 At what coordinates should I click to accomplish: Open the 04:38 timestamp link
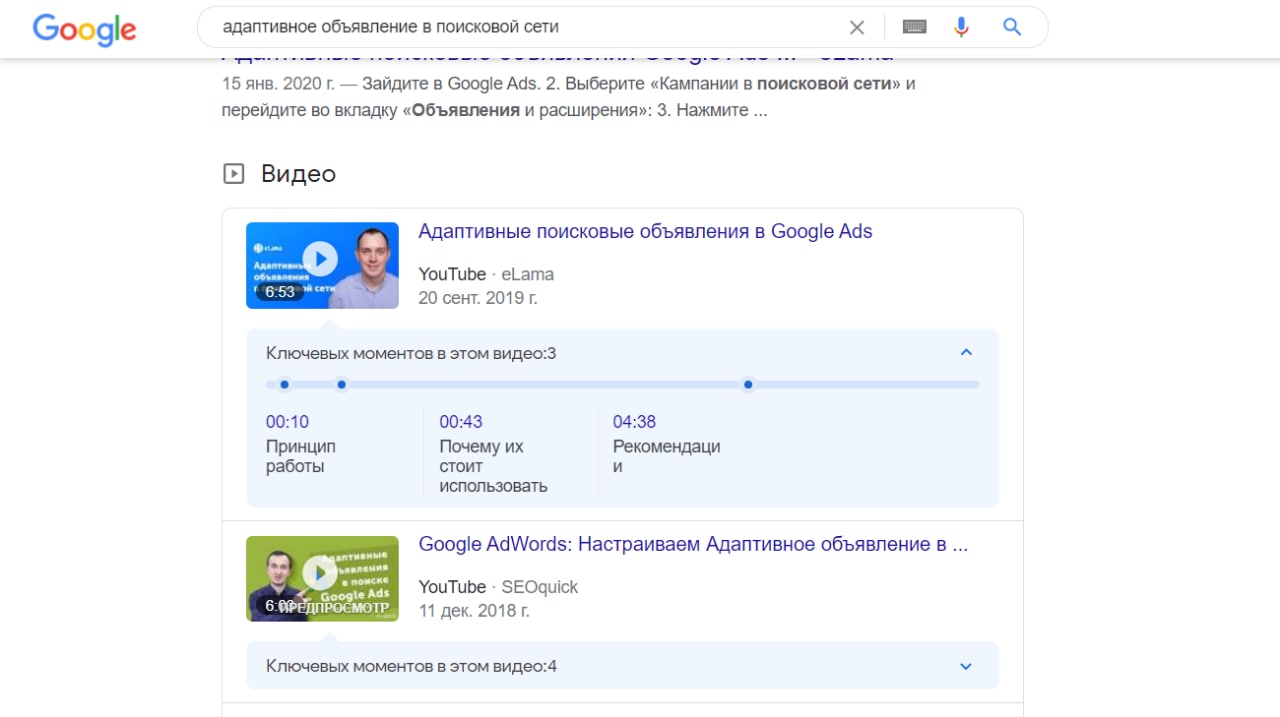pos(635,422)
